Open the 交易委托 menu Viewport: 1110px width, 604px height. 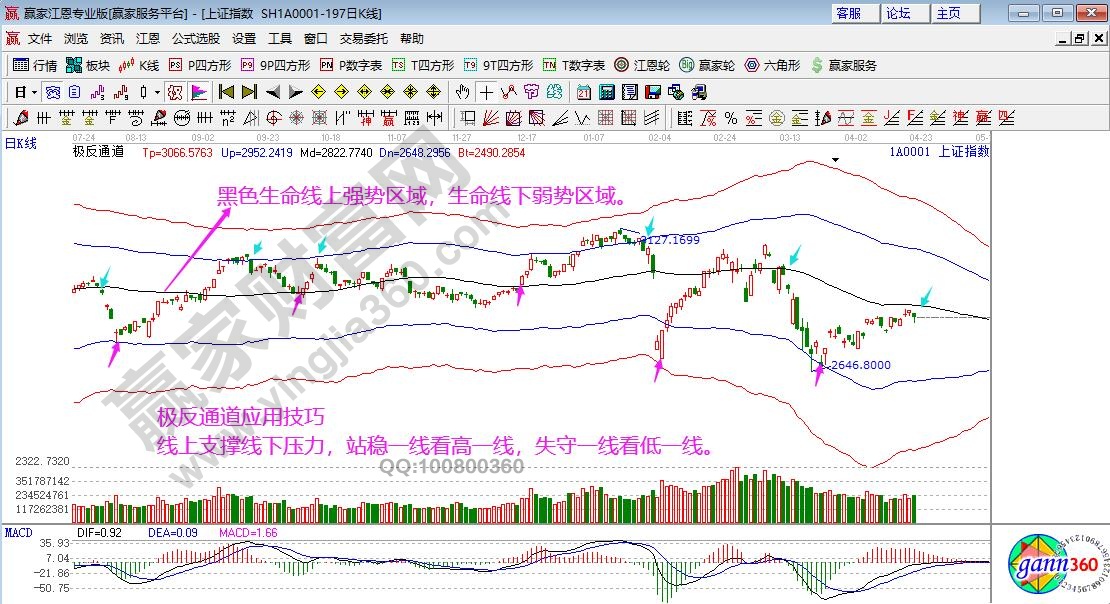363,39
